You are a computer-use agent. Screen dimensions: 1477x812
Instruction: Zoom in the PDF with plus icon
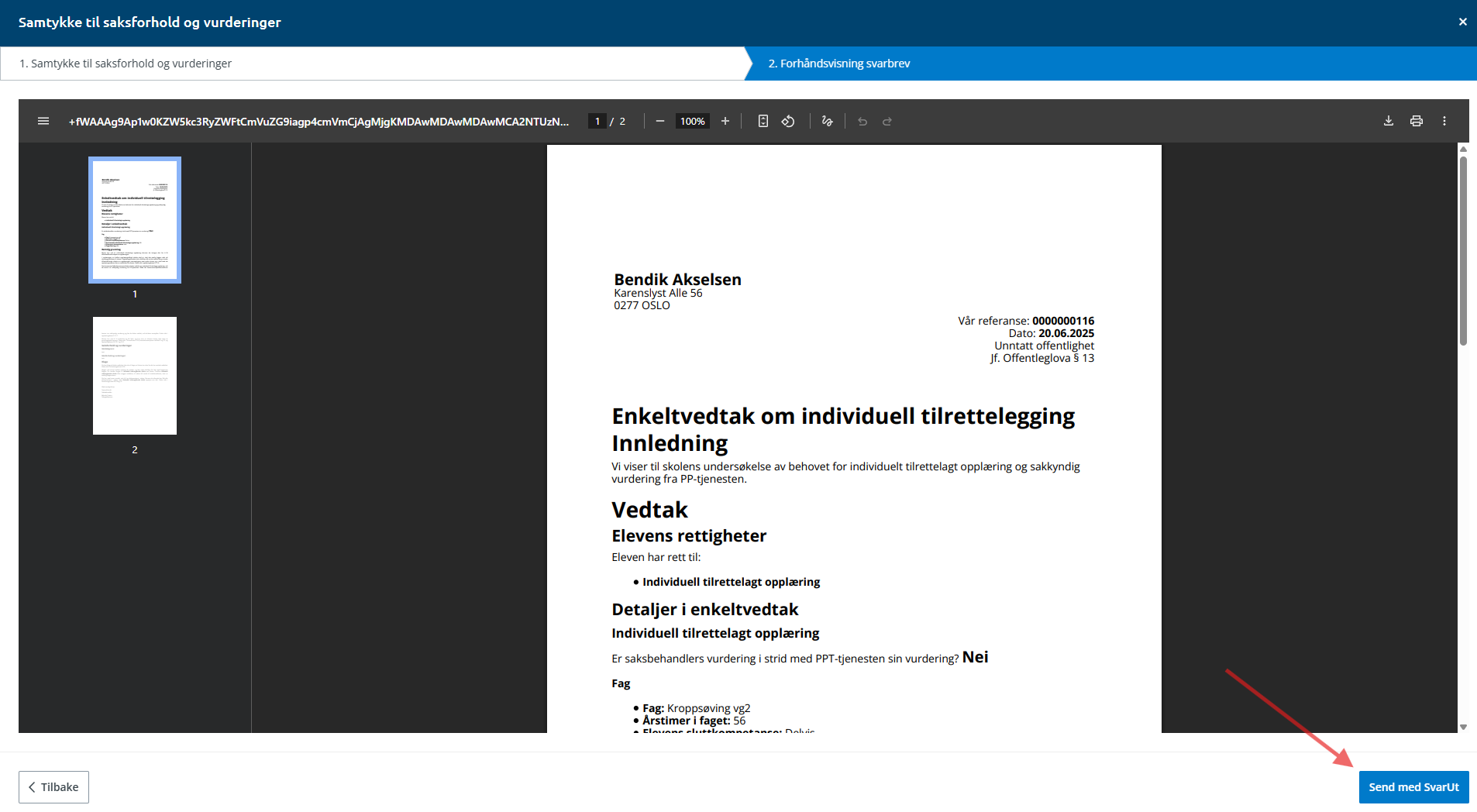coord(725,121)
